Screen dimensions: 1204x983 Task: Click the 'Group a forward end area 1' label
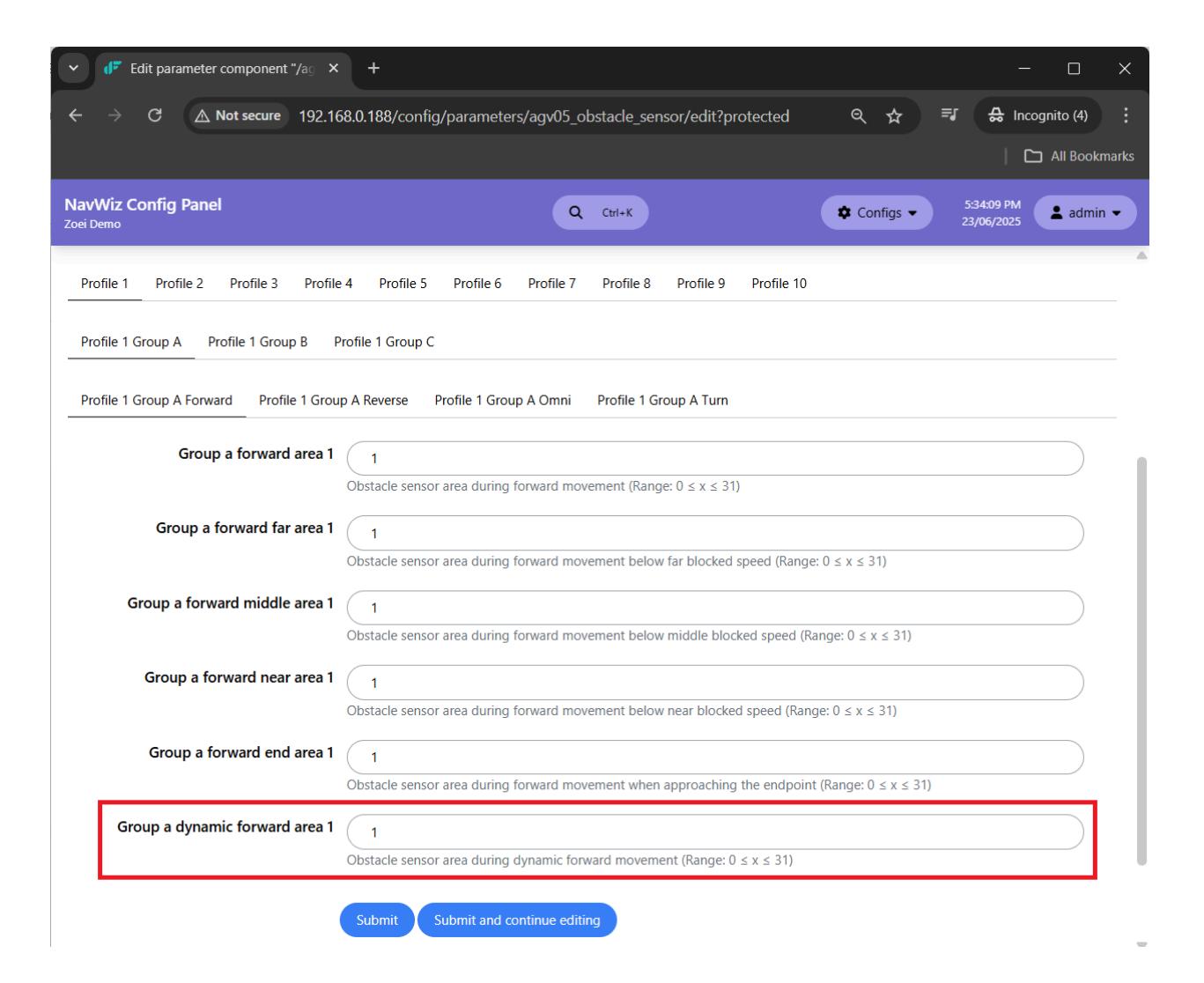[241, 752]
